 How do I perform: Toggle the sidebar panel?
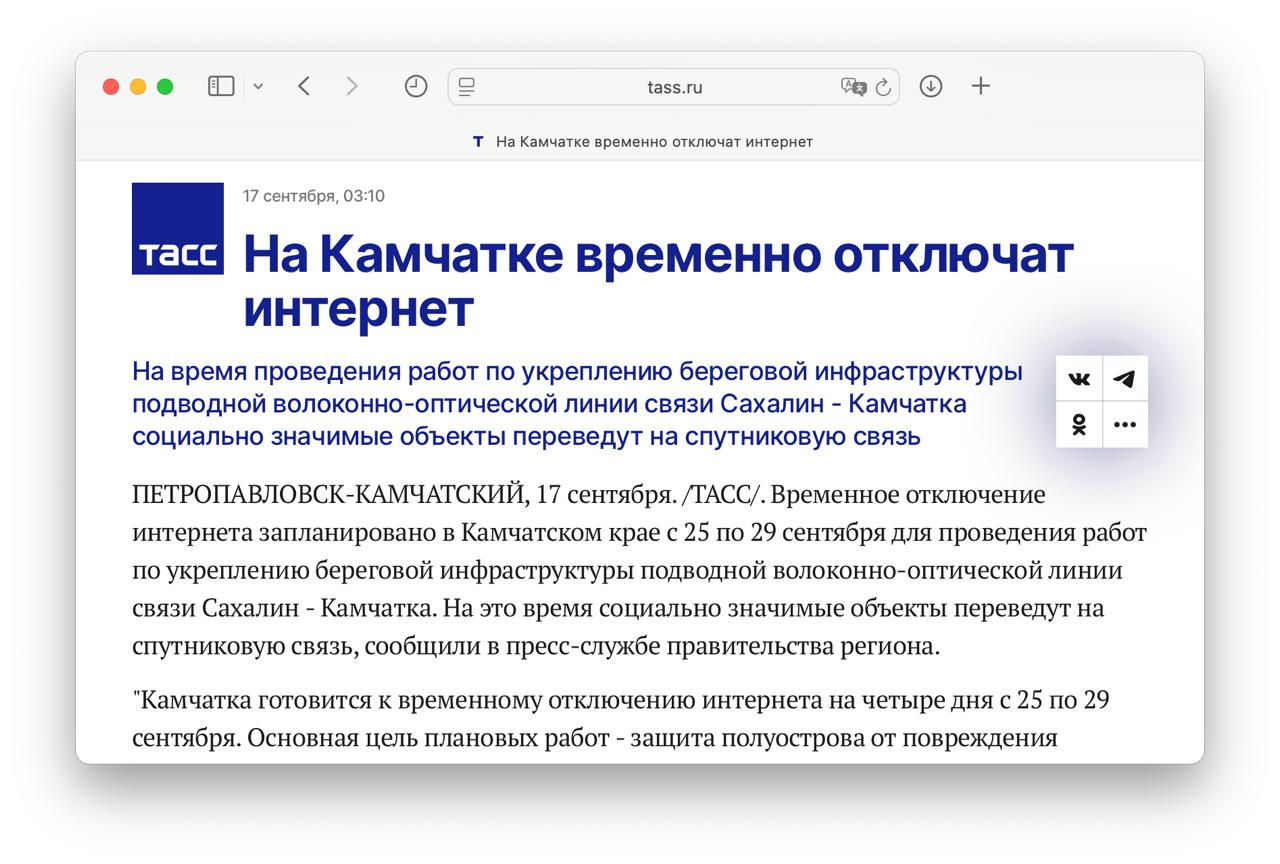tap(221, 86)
